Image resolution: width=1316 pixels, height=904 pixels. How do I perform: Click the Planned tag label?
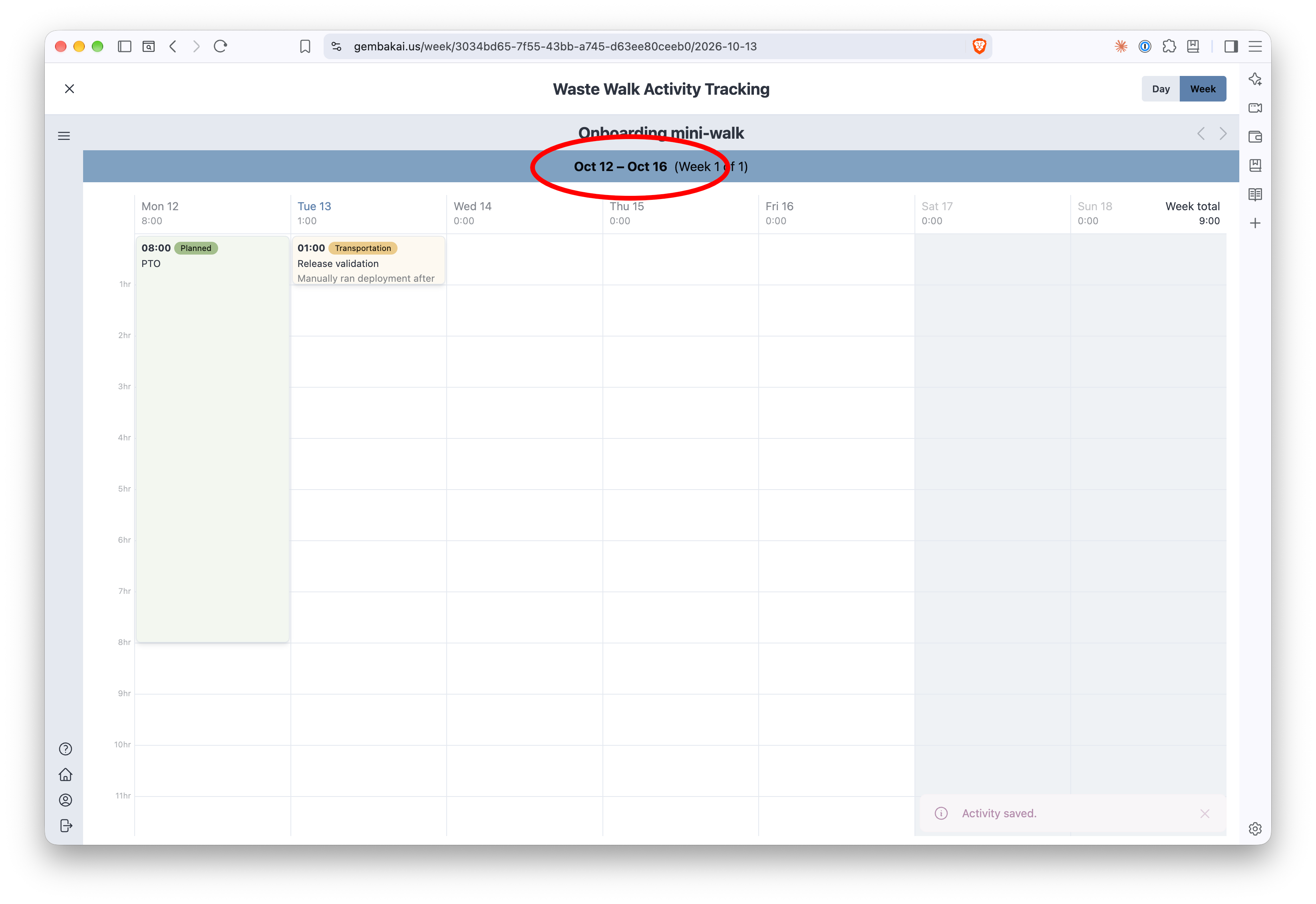point(196,248)
